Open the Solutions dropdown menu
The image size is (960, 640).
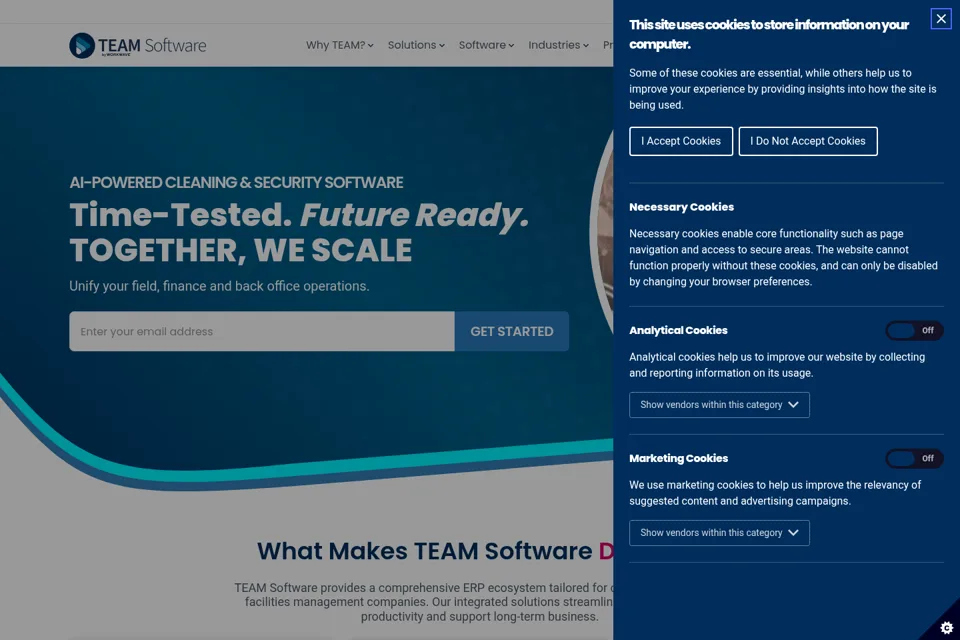pos(416,45)
